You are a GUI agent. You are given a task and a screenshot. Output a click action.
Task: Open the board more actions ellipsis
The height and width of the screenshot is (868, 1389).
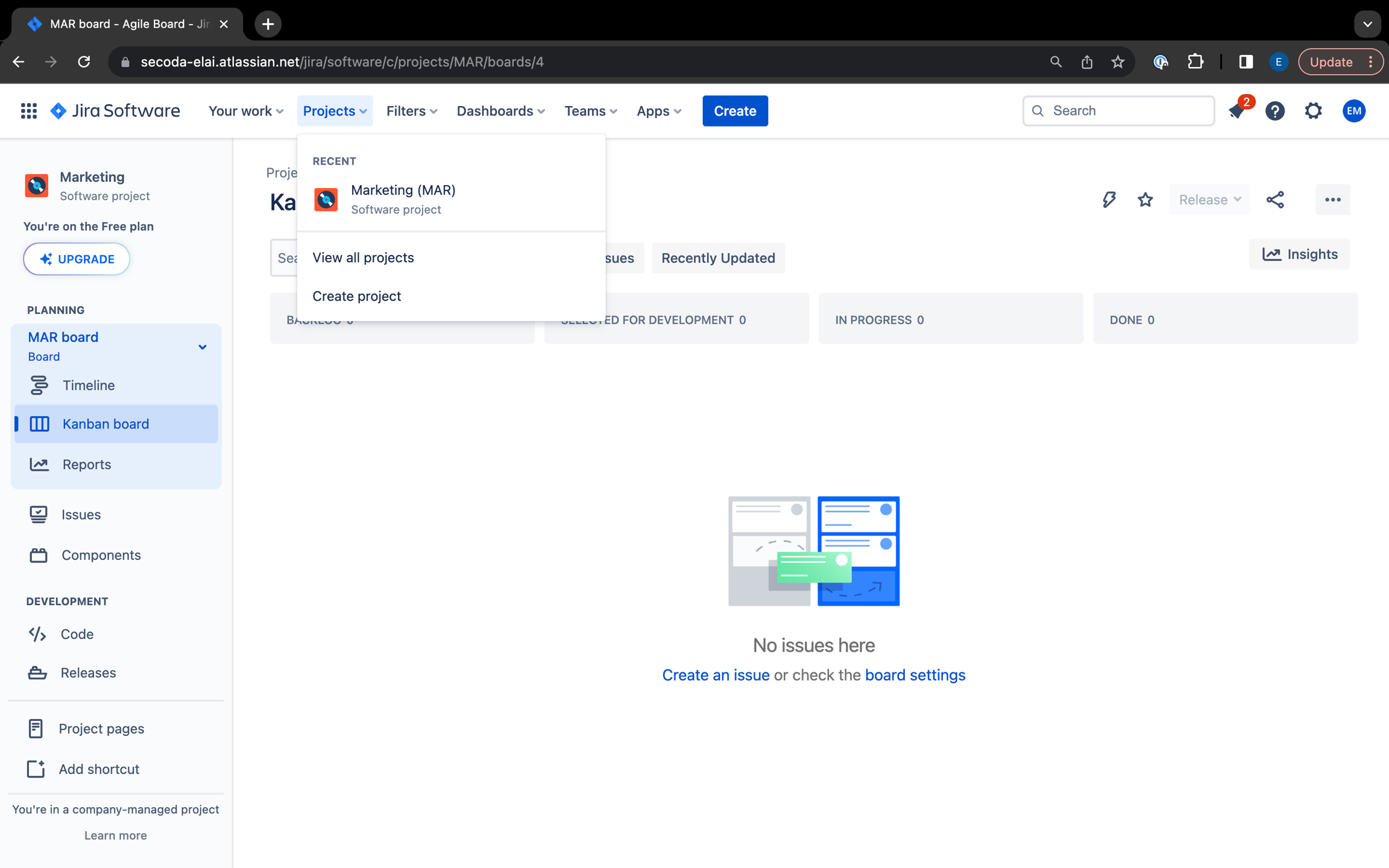click(x=1332, y=200)
